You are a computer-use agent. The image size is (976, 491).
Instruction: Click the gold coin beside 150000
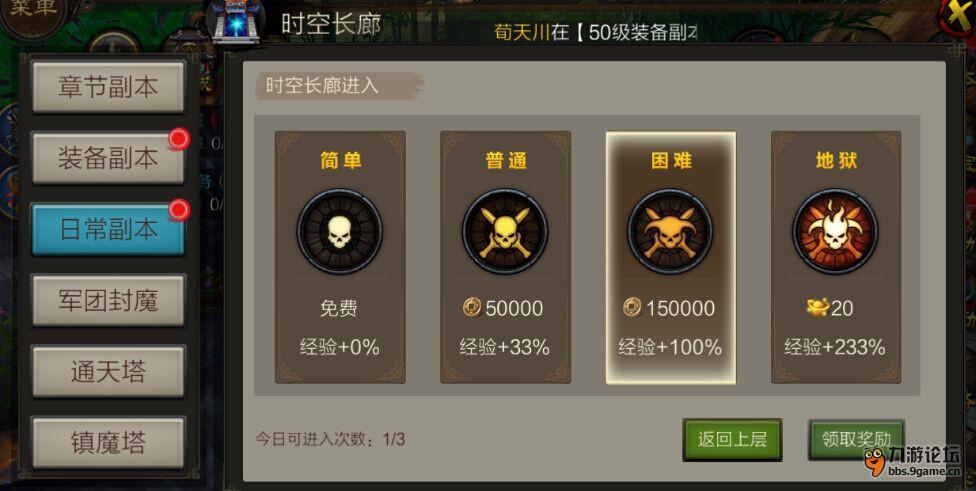pos(632,307)
